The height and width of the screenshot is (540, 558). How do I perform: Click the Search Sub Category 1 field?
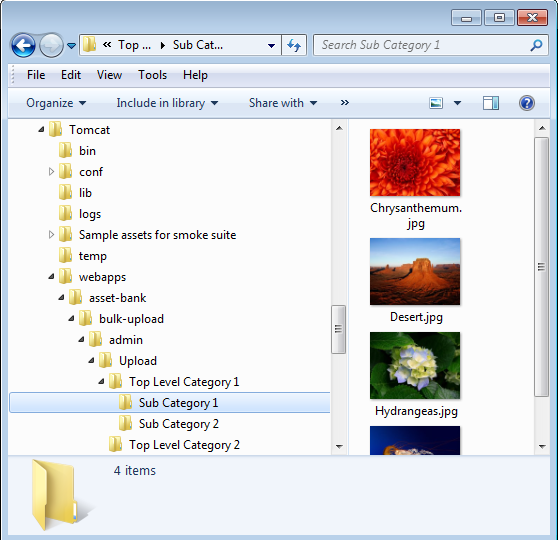pos(423,45)
